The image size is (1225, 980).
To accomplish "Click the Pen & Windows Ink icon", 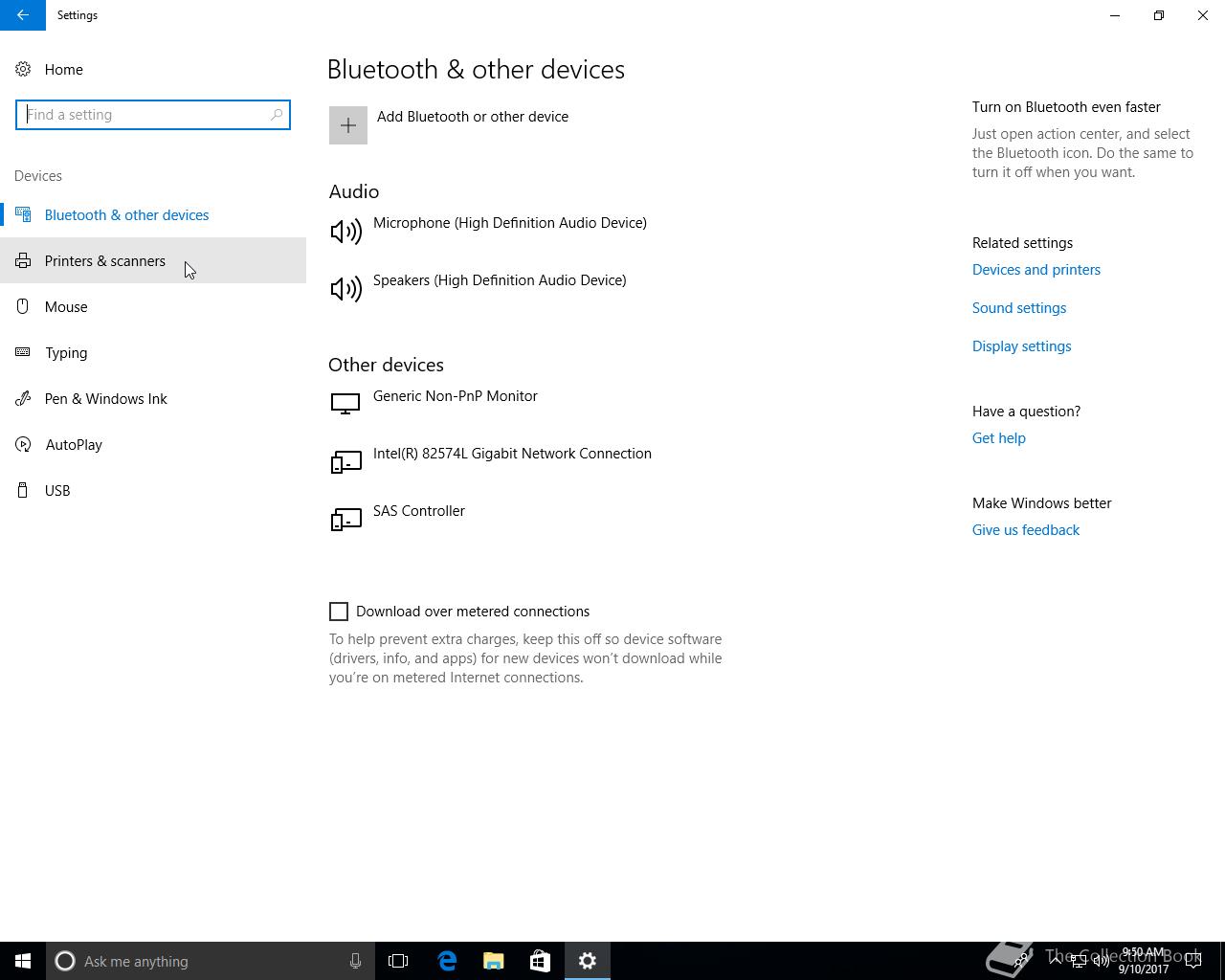I will click(x=23, y=399).
